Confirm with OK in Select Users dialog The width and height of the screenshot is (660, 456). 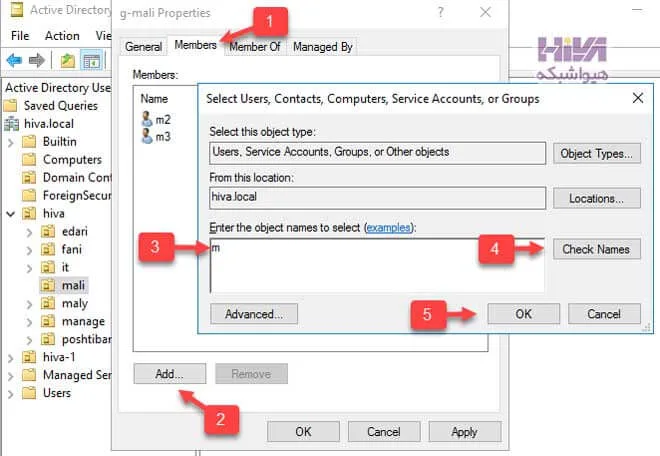coord(524,314)
